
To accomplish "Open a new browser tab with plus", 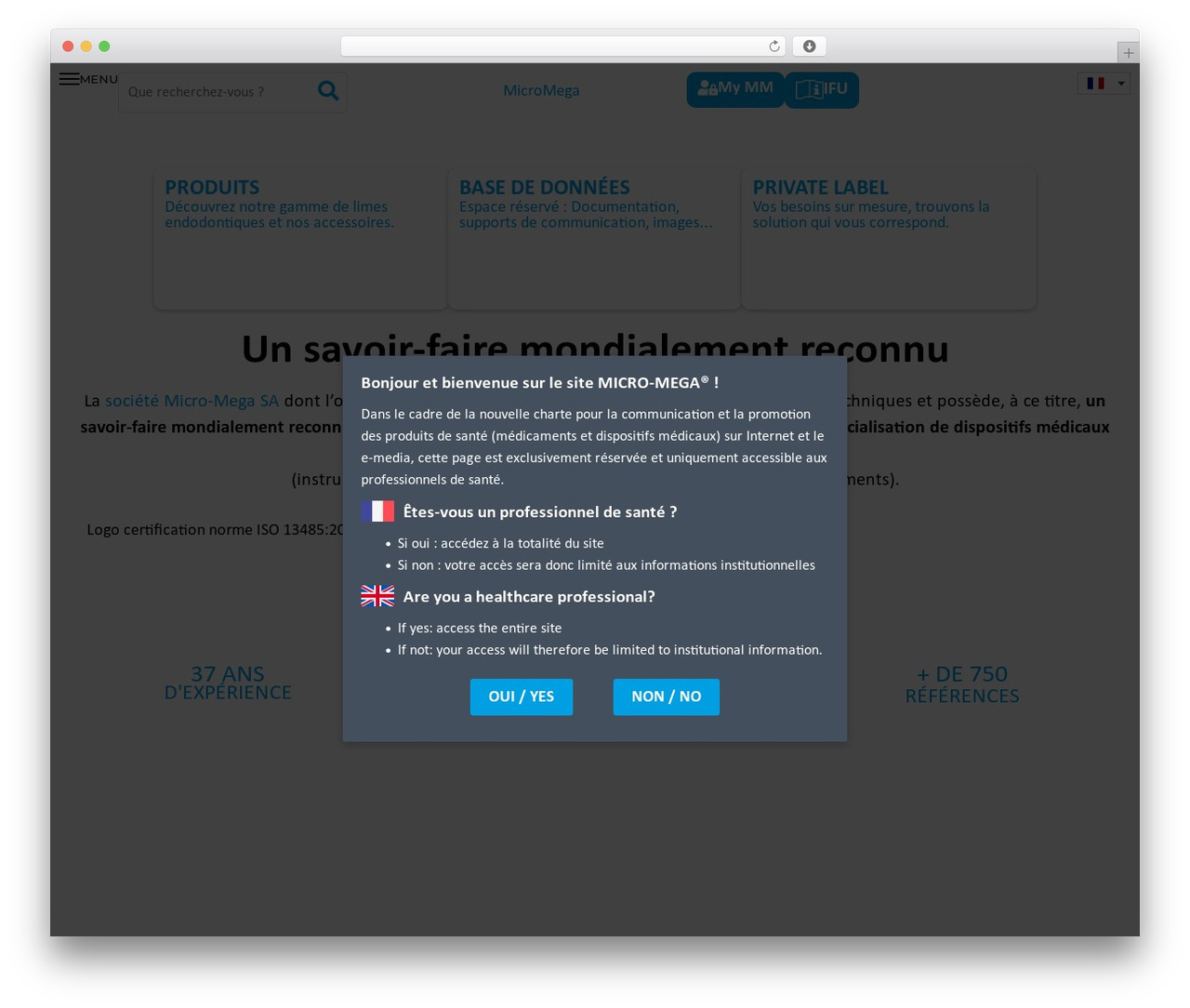I will coord(1128,53).
